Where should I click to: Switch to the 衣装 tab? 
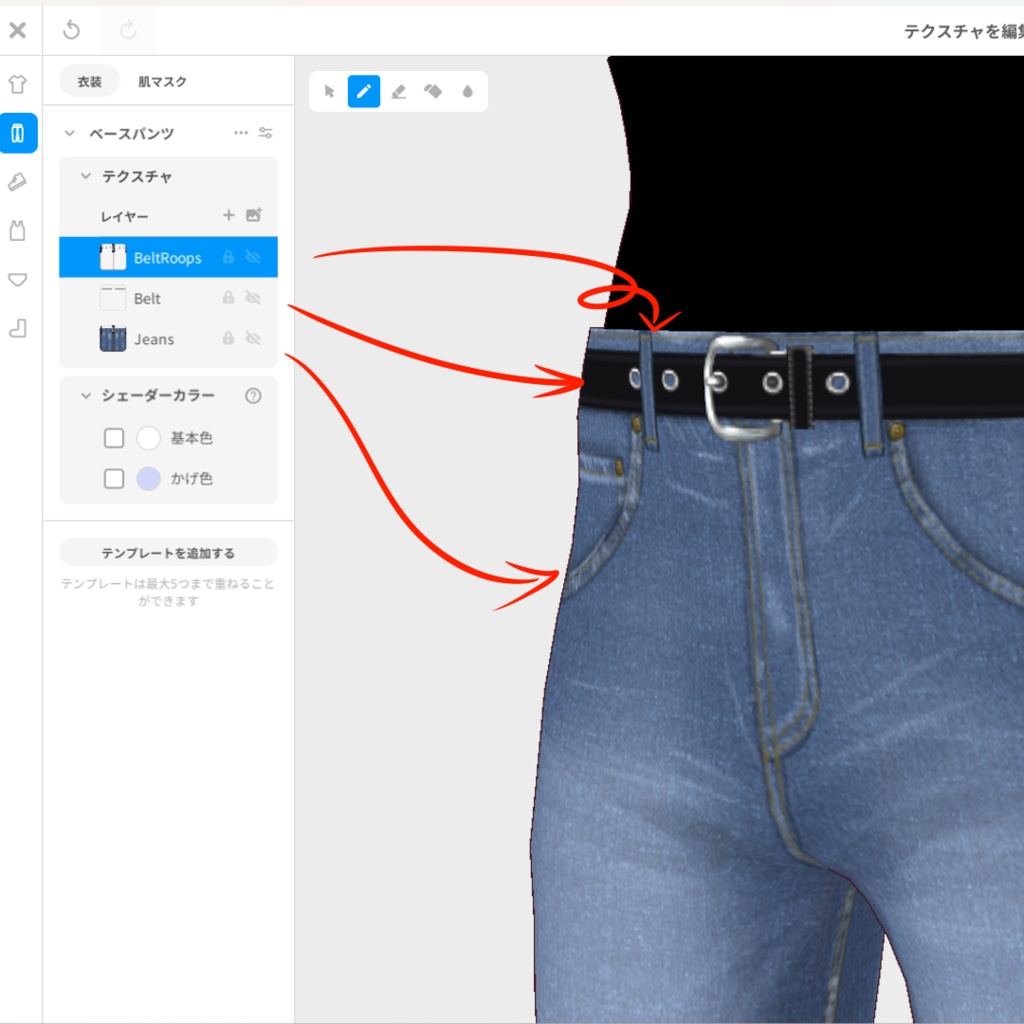click(x=89, y=81)
